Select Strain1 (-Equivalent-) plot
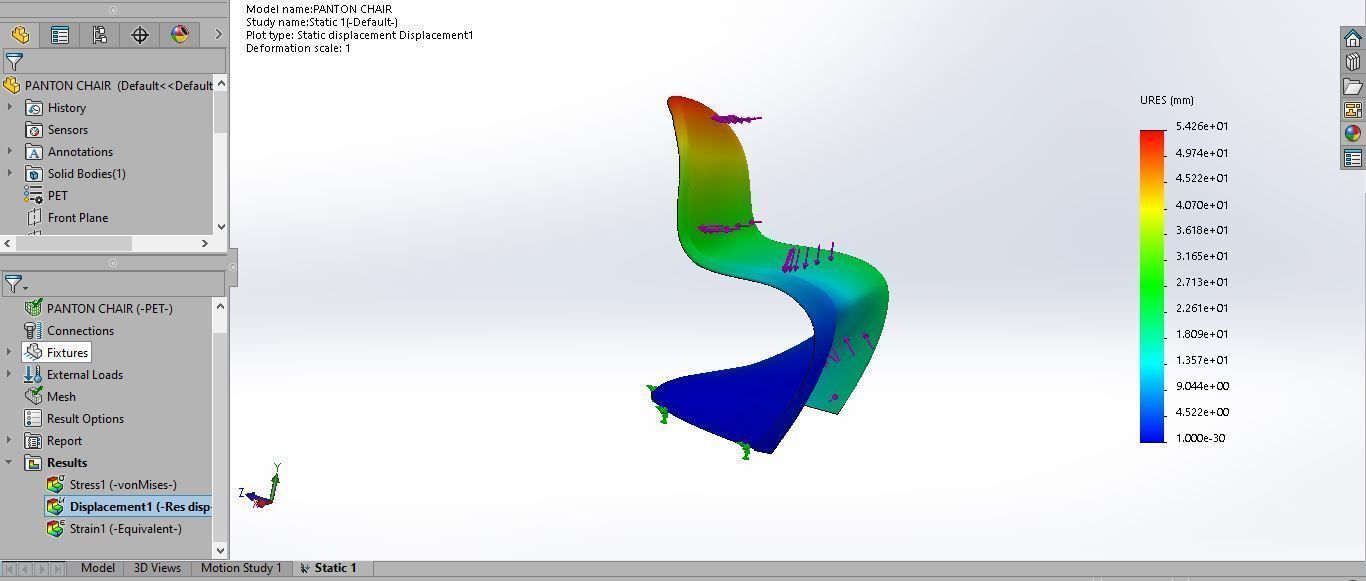 (x=126, y=528)
